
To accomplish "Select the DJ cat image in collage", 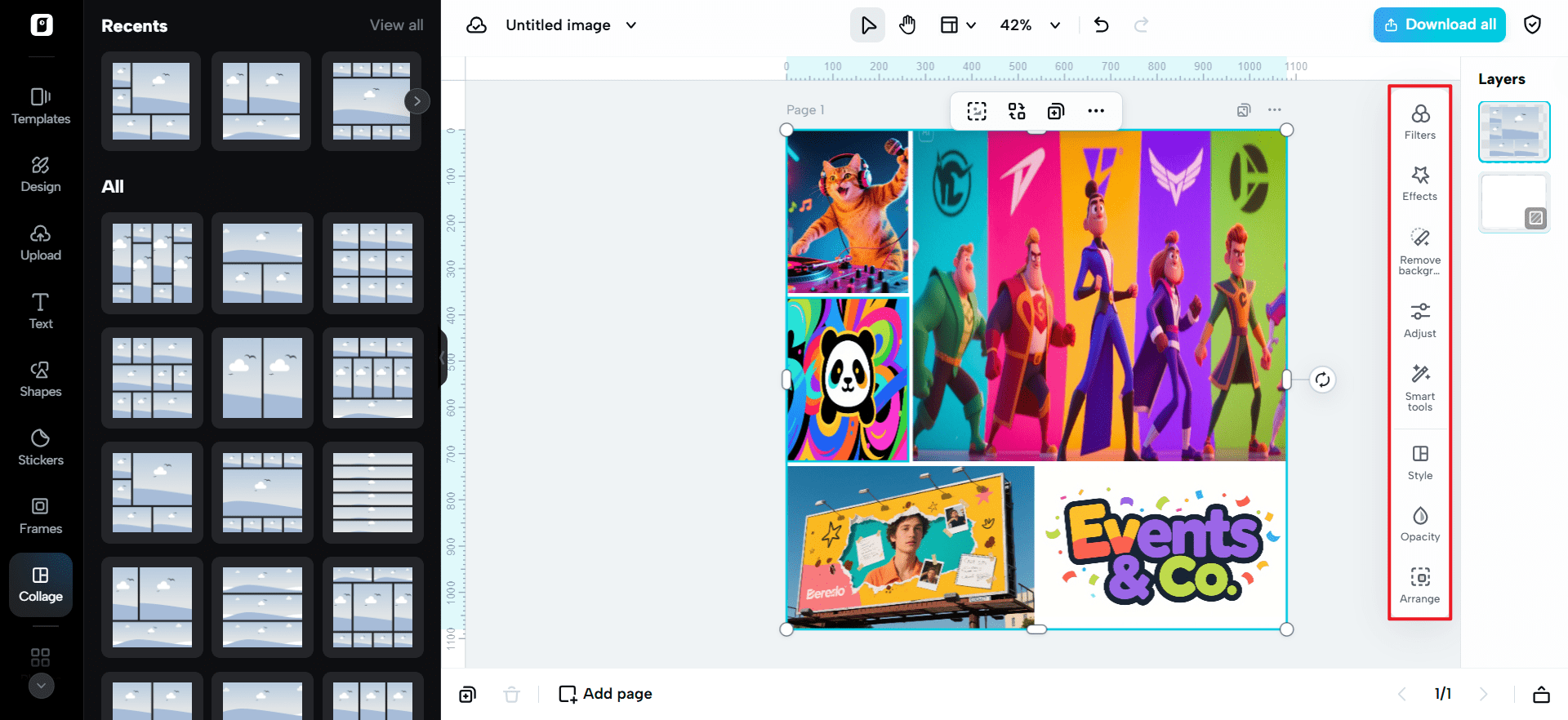I will (x=848, y=212).
